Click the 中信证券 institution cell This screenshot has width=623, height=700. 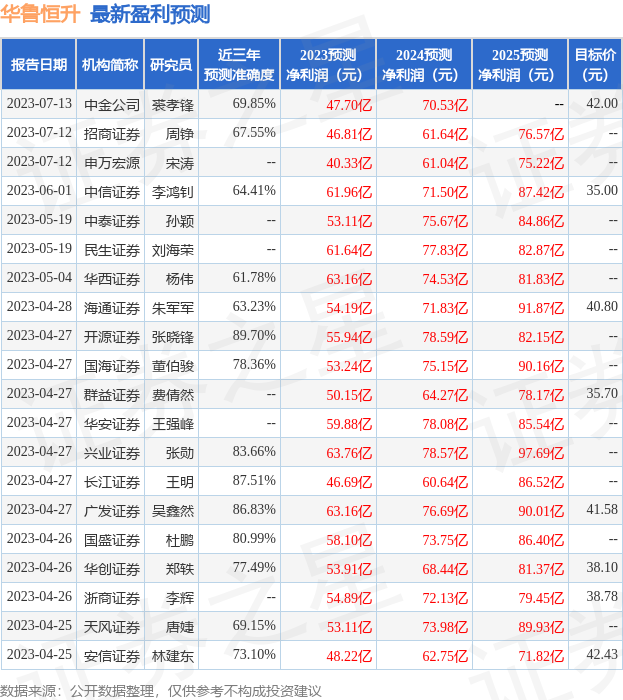pyautogui.click(x=112, y=192)
